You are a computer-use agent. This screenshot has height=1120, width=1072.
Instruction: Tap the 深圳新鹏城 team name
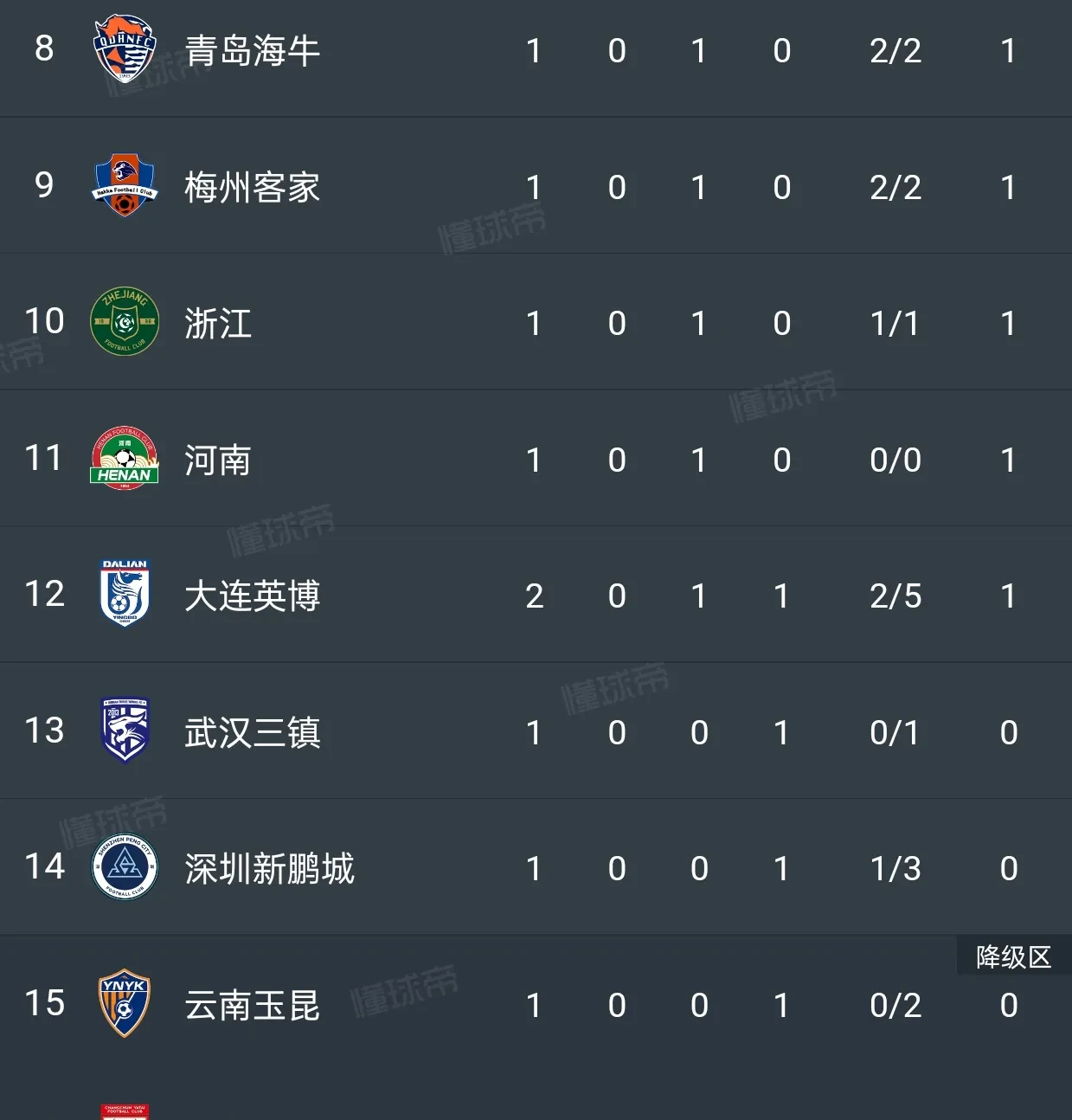pyautogui.click(x=269, y=868)
